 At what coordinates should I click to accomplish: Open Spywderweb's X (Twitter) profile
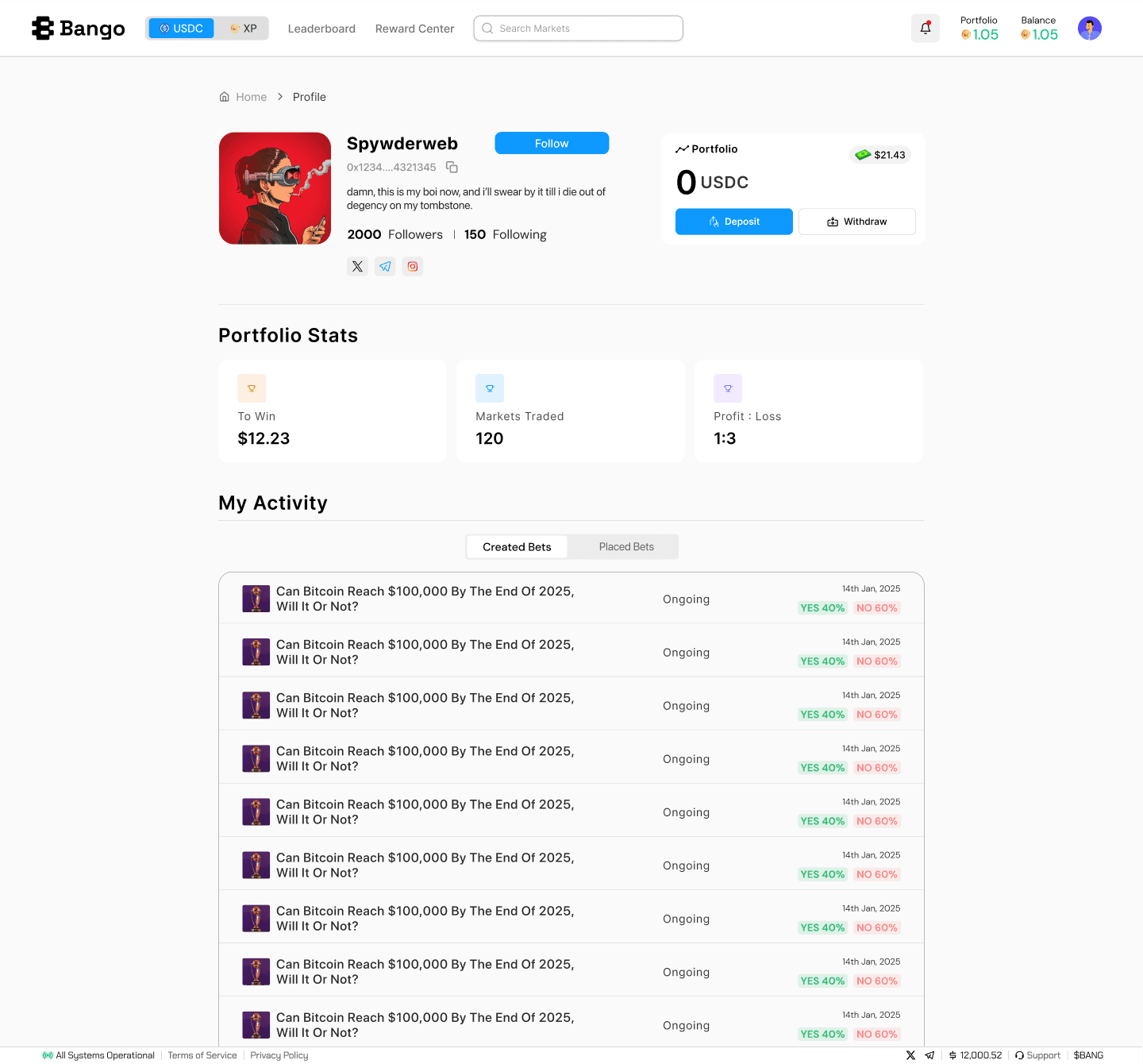(357, 266)
